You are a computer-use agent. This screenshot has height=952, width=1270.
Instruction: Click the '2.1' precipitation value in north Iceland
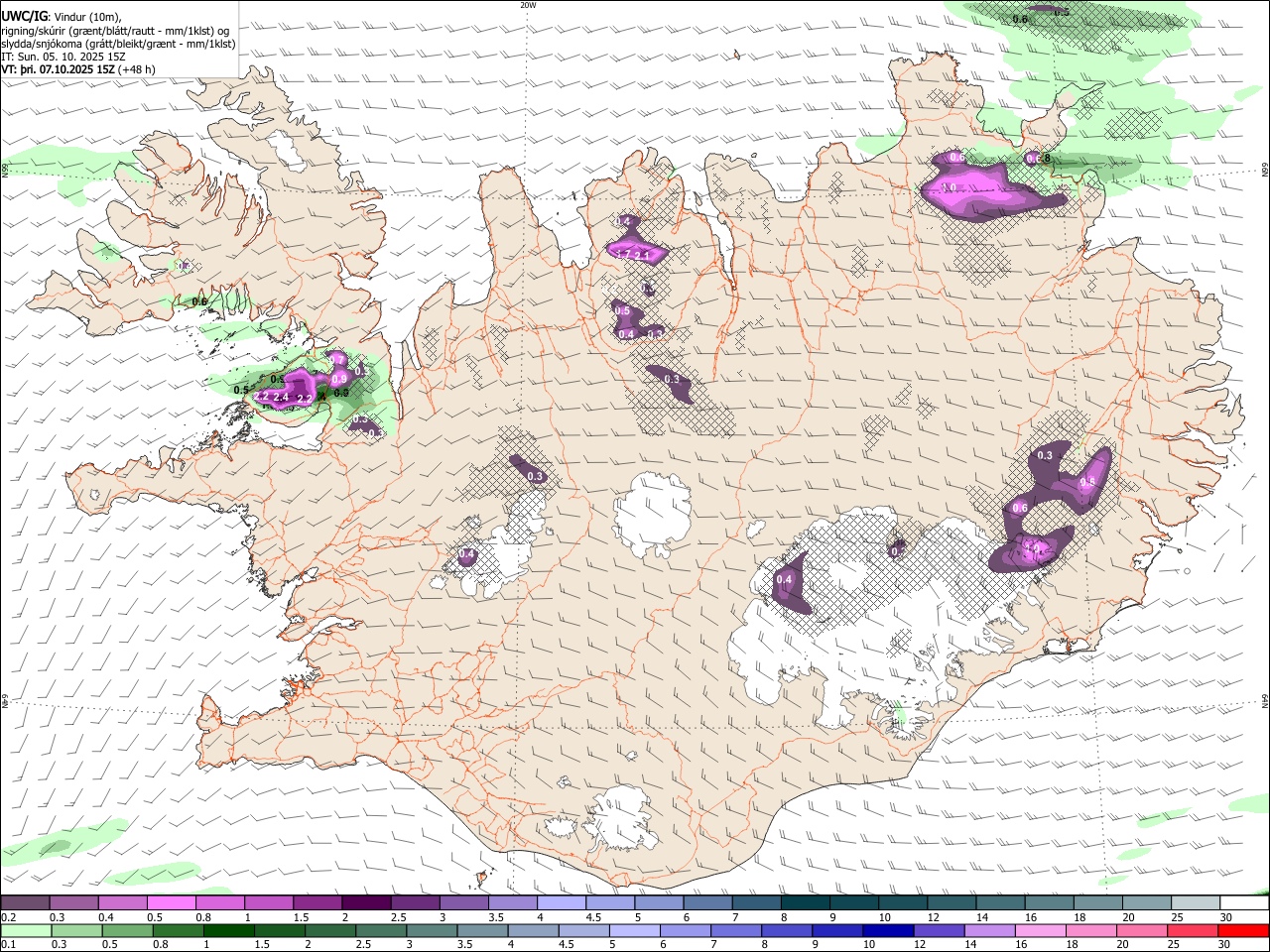642,256
